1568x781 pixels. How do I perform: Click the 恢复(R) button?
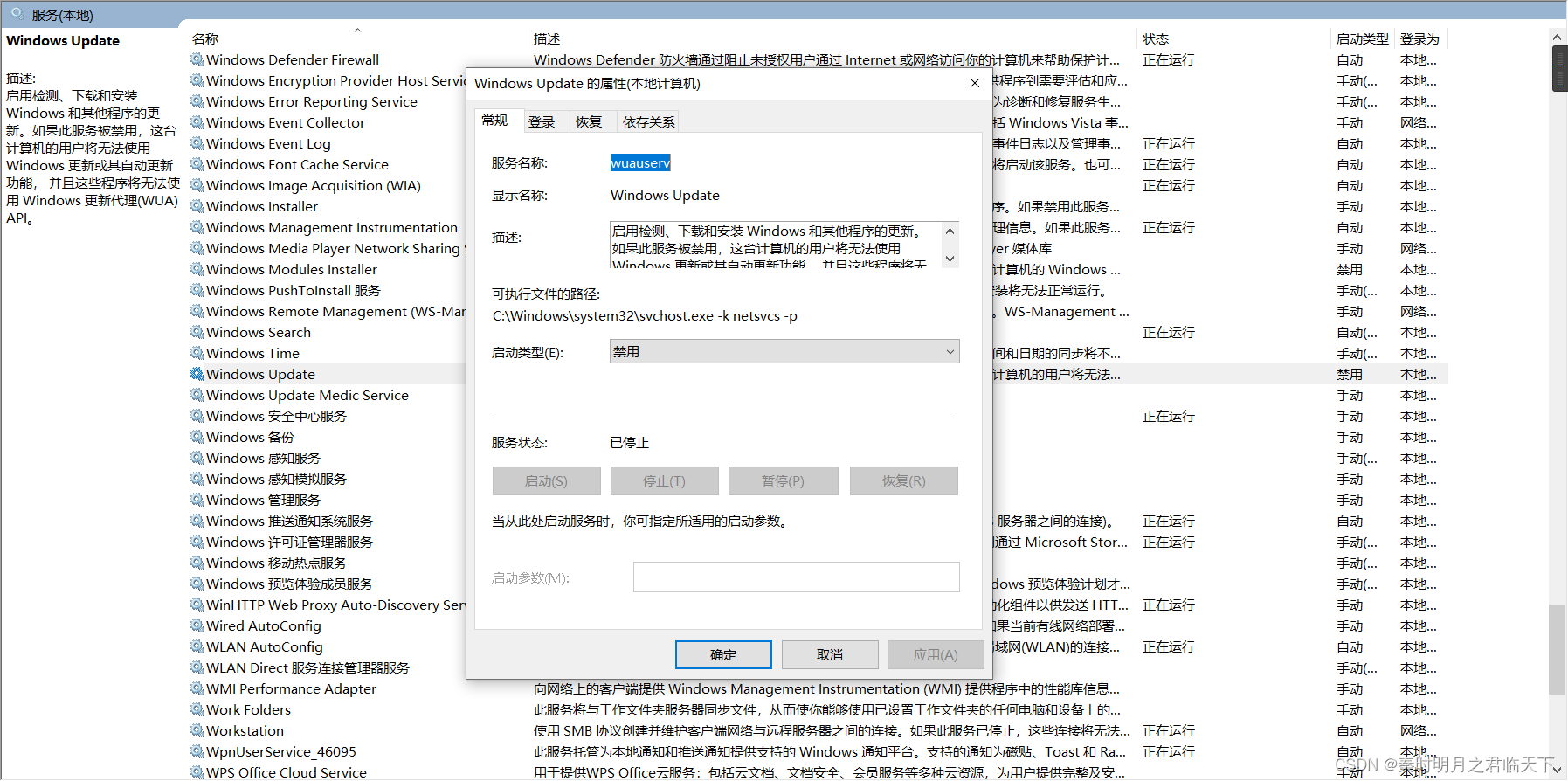point(903,480)
